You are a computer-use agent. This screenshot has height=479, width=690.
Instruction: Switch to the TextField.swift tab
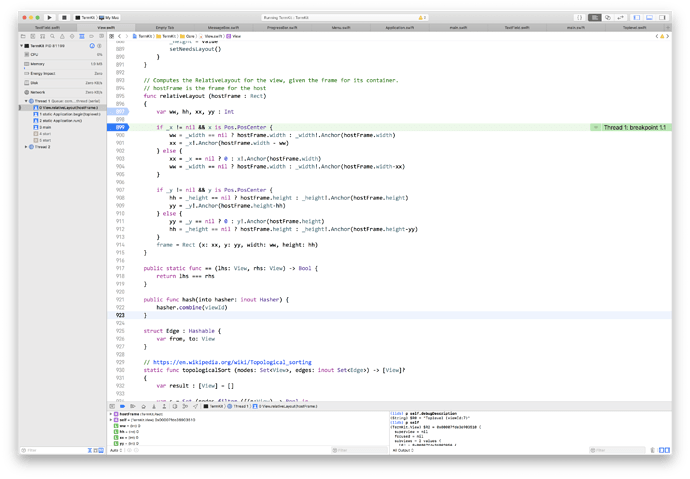[48, 28]
